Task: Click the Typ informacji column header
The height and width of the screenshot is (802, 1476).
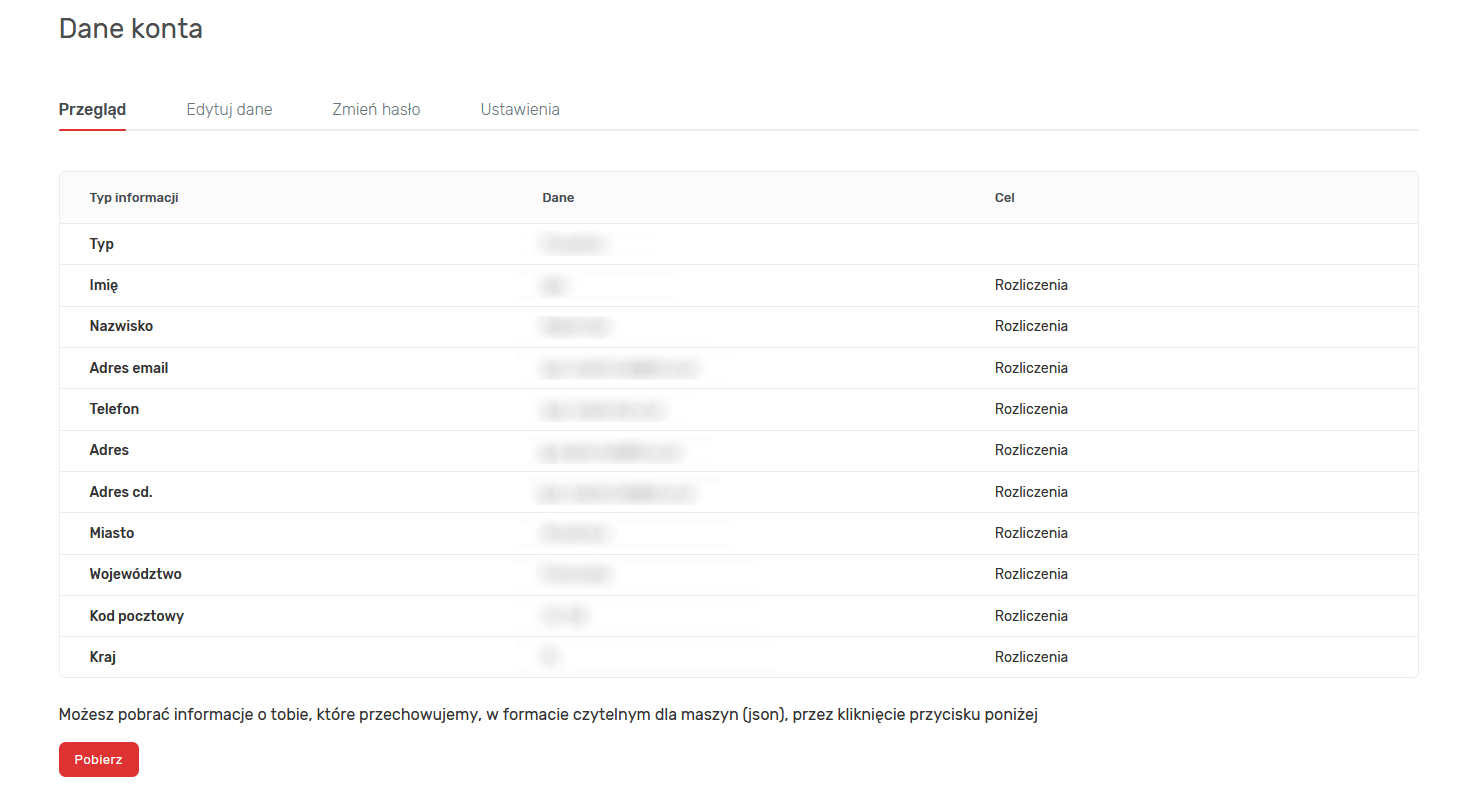Action: tap(134, 197)
